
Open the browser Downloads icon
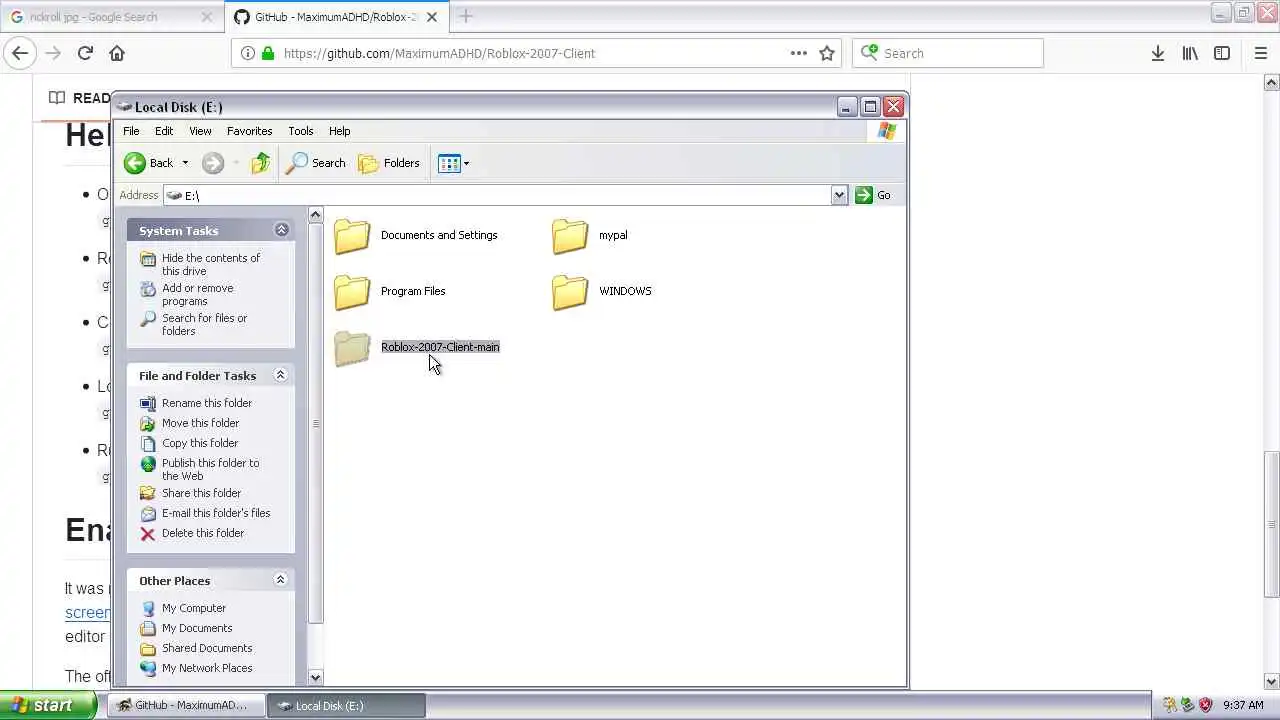coord(1157,53)
